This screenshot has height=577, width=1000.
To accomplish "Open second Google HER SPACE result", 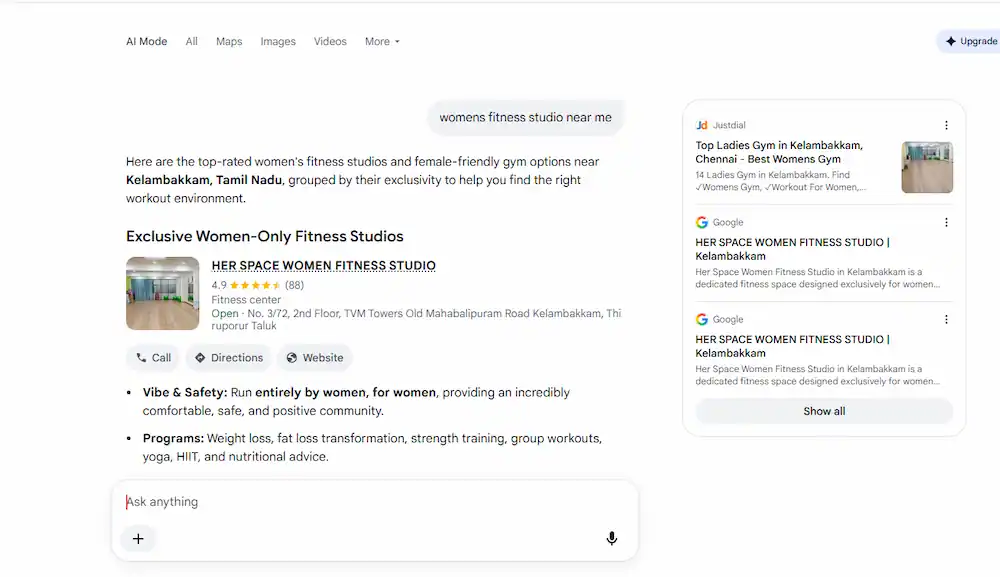I will [x=792, y=346].
